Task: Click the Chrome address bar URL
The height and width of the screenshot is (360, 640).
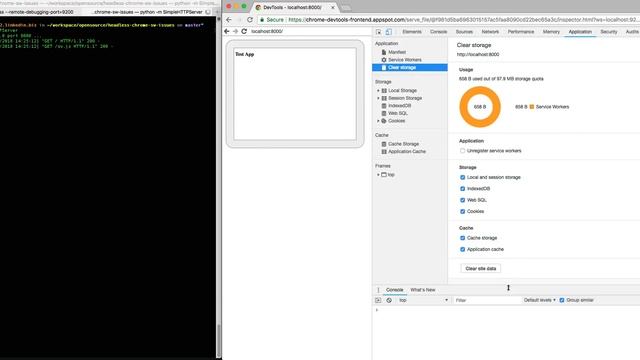Action: coord(464,20)
